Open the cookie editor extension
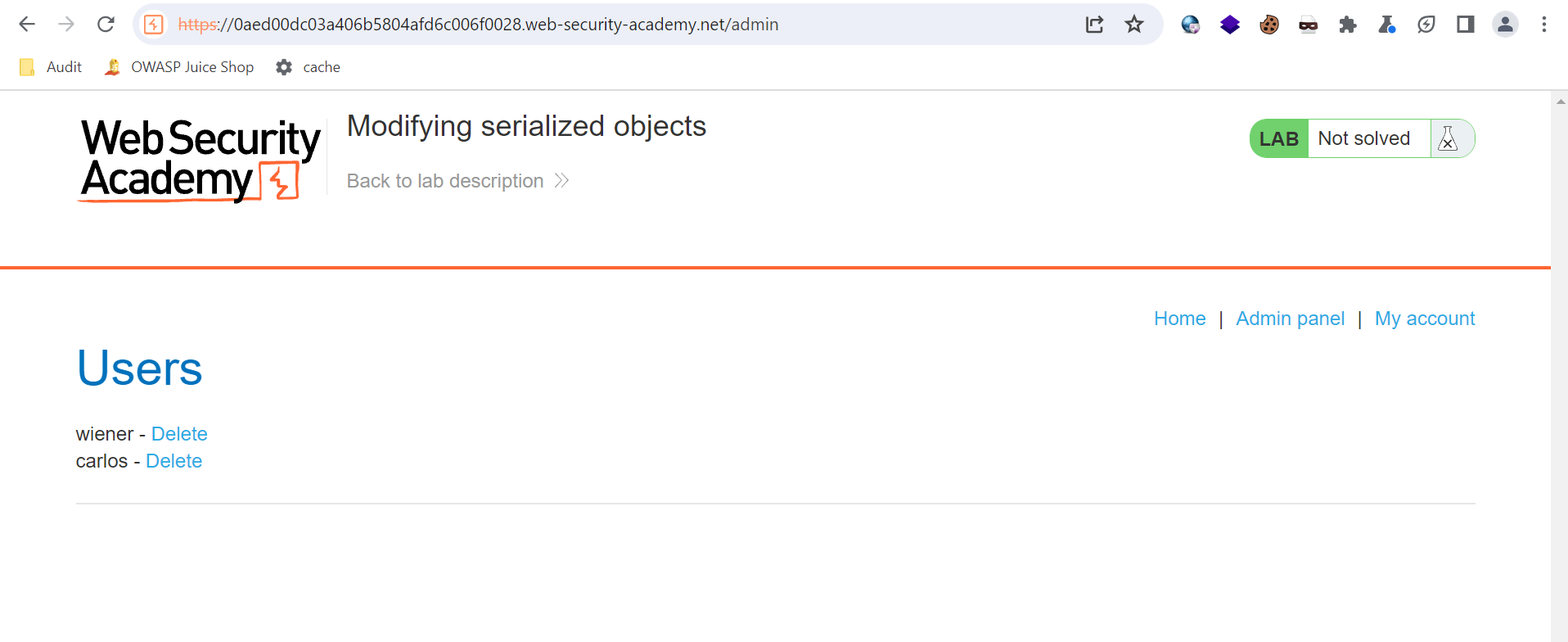 point(1269,25)
